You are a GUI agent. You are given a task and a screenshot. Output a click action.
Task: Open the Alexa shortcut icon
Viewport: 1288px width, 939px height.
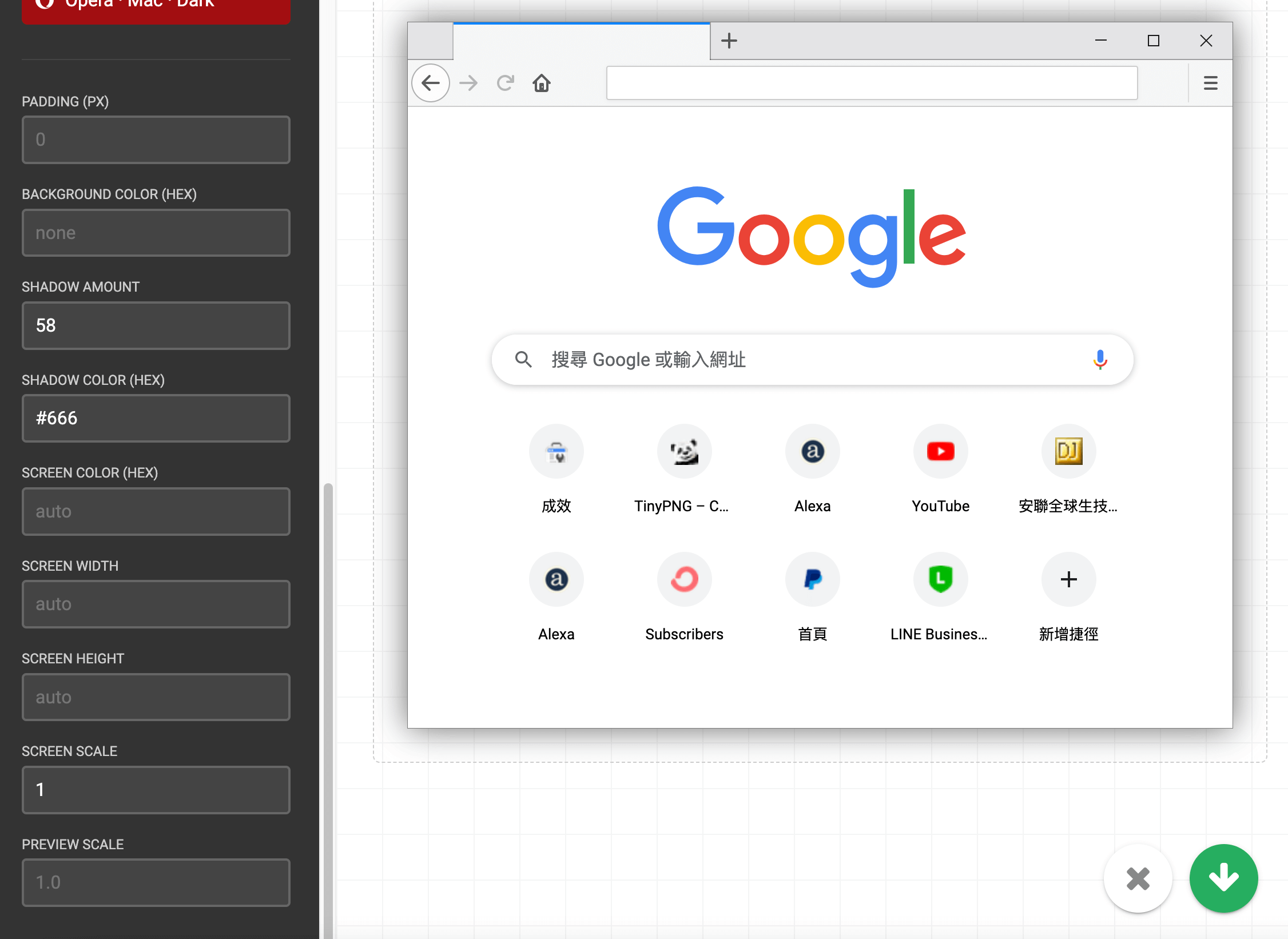coord(812,451)
